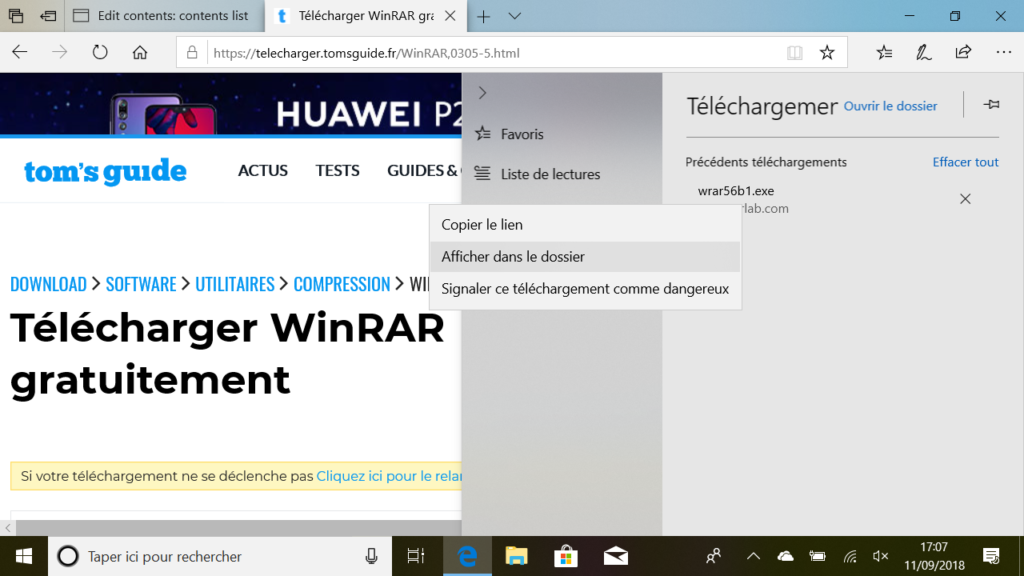The width and height of the screenshot is (1024, 576).
Task: Open the Mail app from the taskbar
Action: [x=615, y=556]
